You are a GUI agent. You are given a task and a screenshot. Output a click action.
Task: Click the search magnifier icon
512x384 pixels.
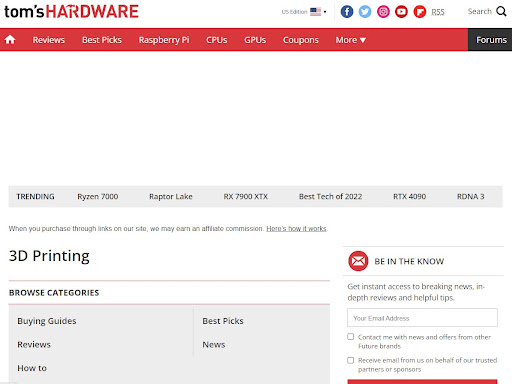(501, 11)
